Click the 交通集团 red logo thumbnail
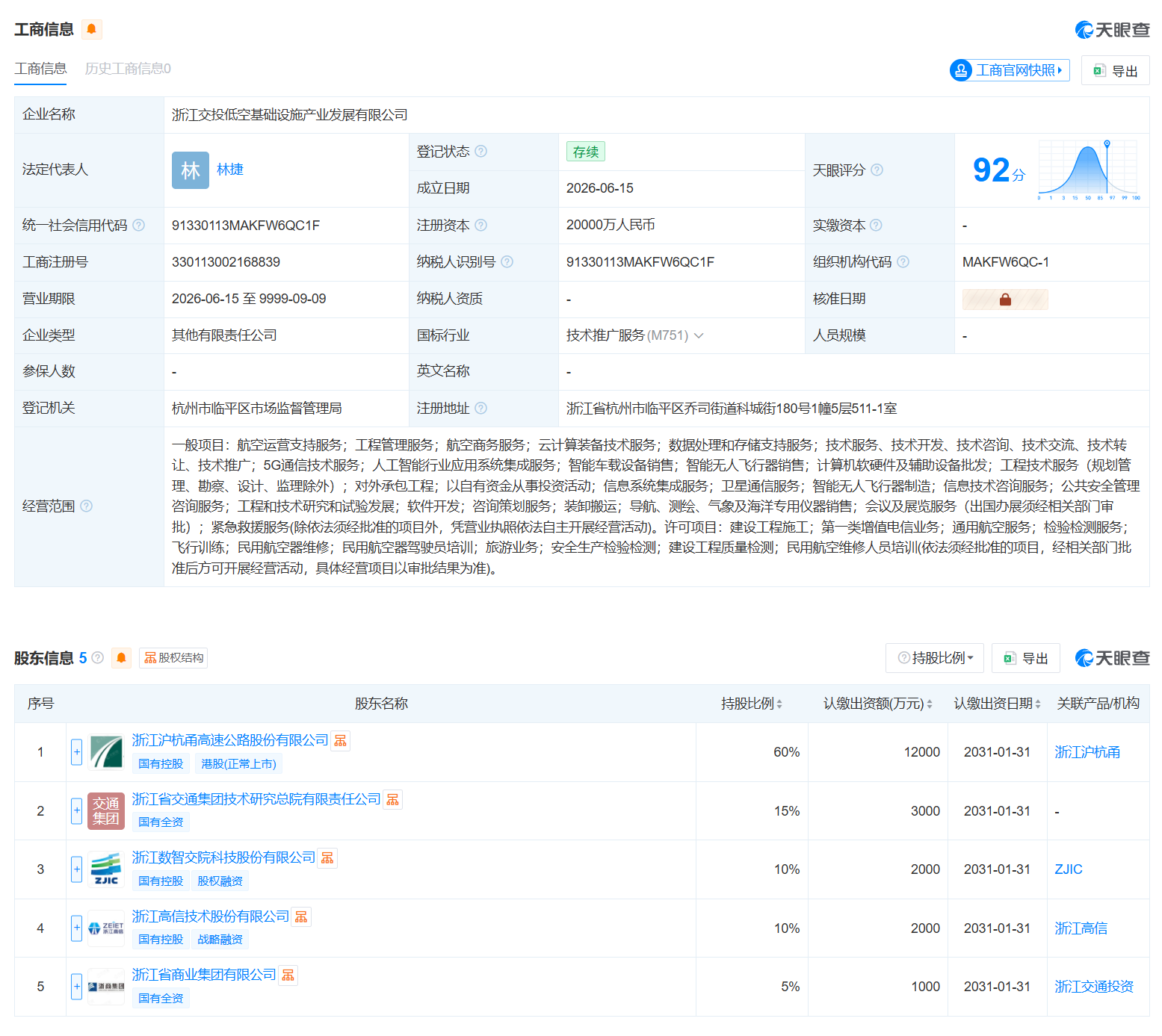 pyautogui.click(x=106, y=810)
